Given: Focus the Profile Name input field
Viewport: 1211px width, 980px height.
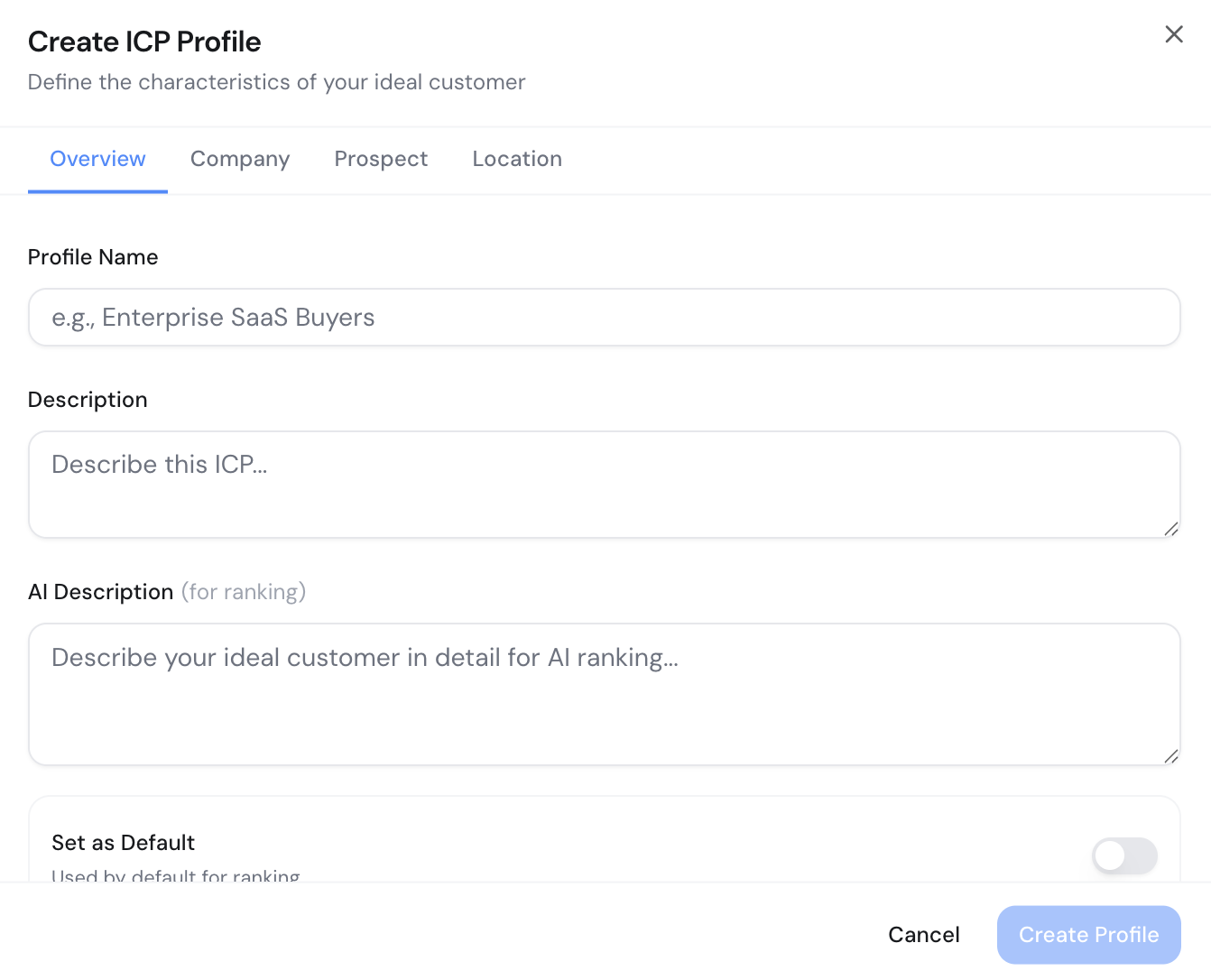Looking at the screenshot, I should point(604,318).
